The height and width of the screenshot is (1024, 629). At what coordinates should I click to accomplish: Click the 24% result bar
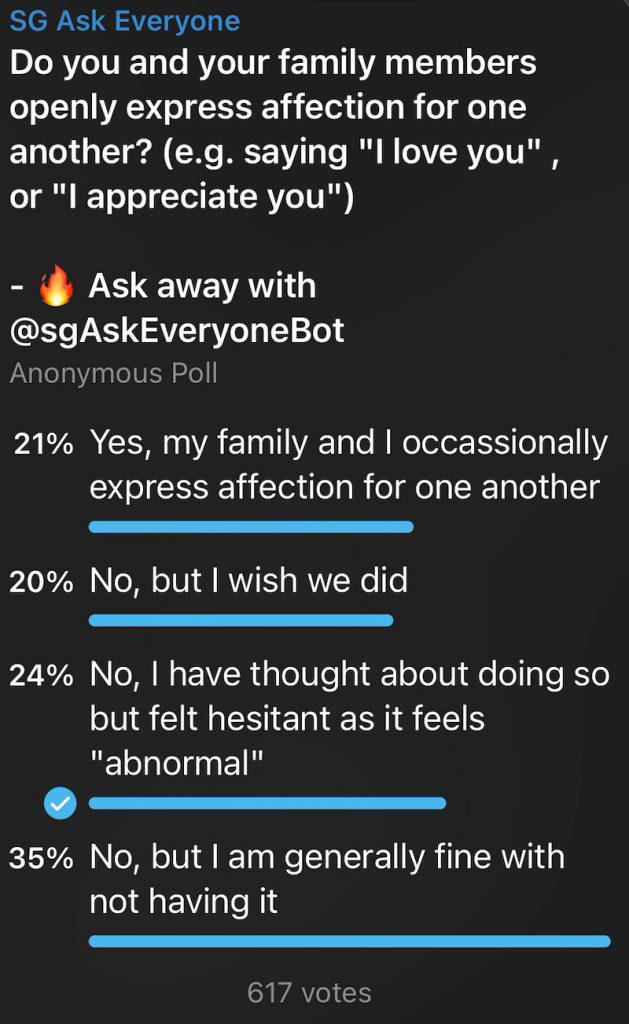(267, 803)
